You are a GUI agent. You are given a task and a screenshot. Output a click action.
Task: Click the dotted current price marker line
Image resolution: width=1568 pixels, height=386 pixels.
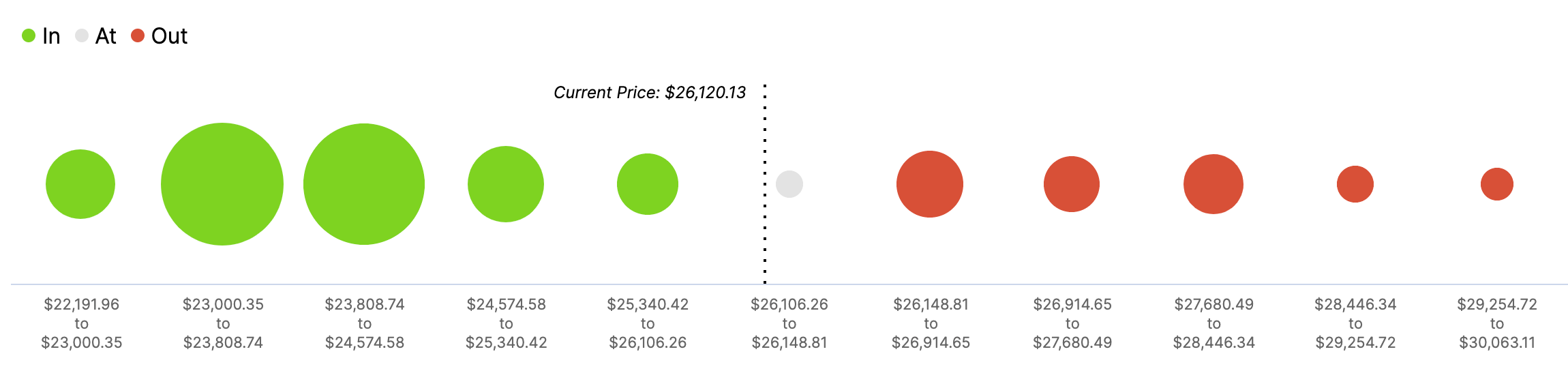pyautogui.click(x=765, y=184)
